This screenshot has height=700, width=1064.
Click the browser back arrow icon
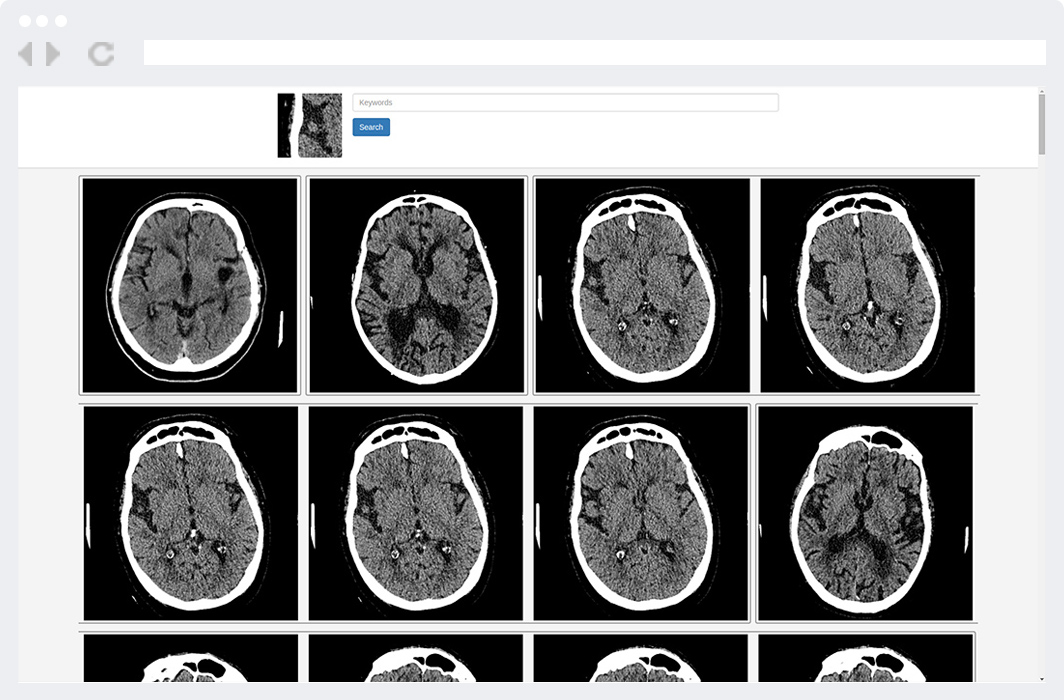[25, 54]
